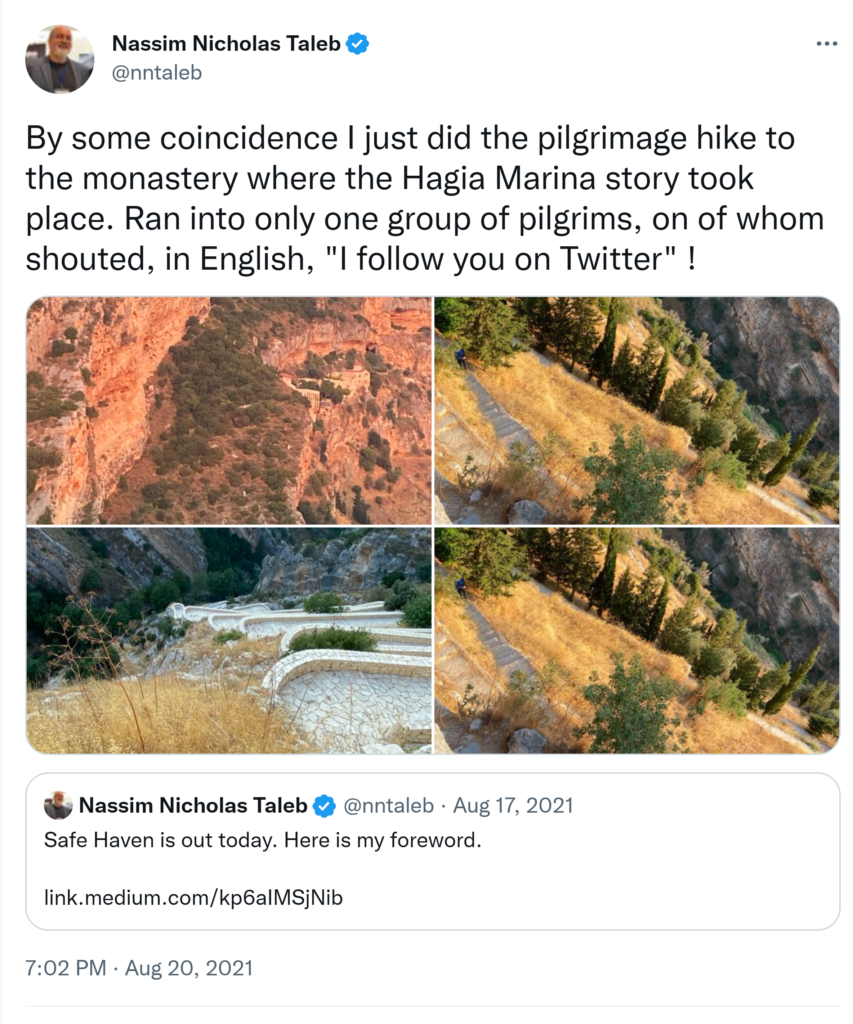Screen dimensions: 853x1024
Task: Click the @nntaleb handle under the main author name
Action: (157, 73)
